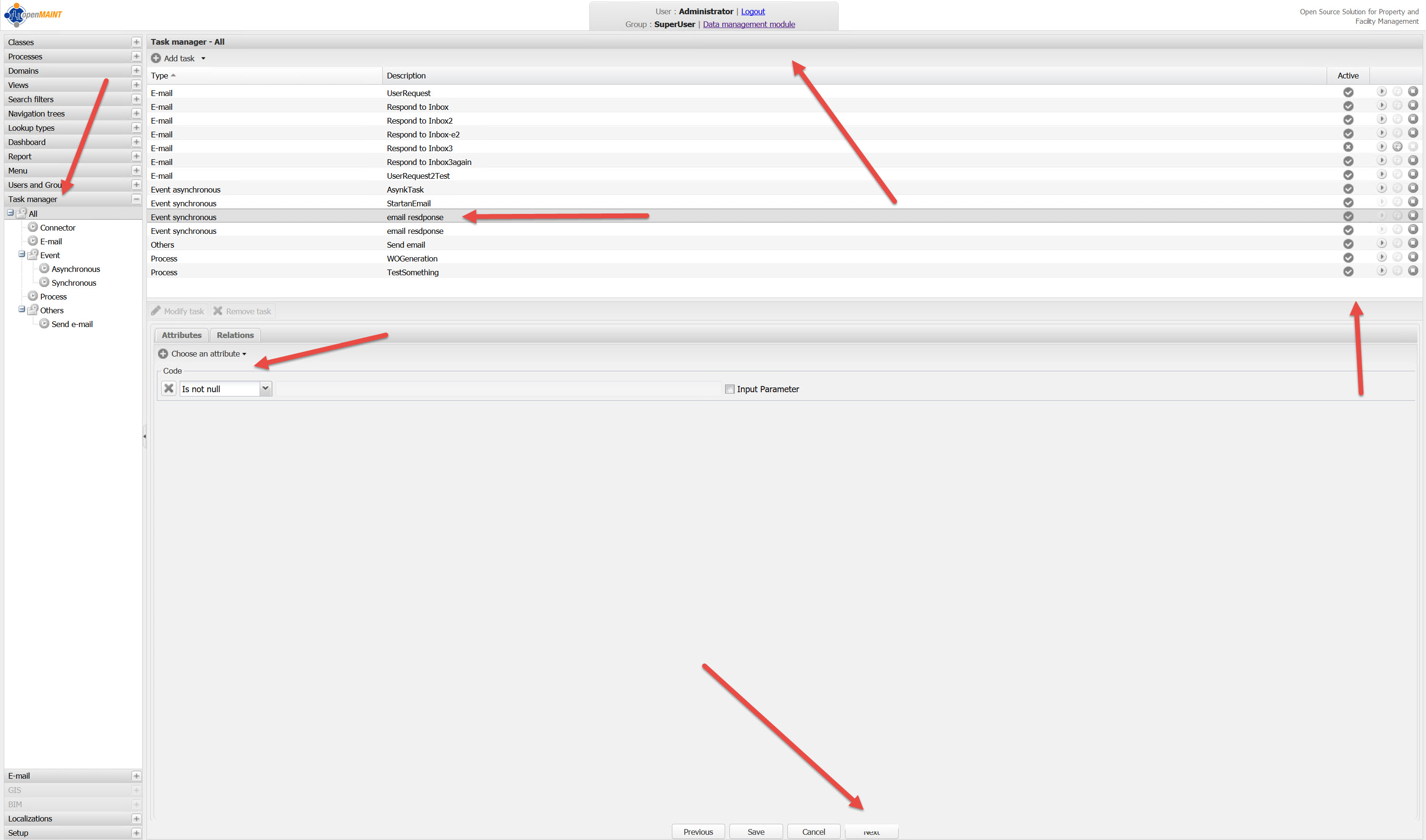Click Code filter value input field

498,389
